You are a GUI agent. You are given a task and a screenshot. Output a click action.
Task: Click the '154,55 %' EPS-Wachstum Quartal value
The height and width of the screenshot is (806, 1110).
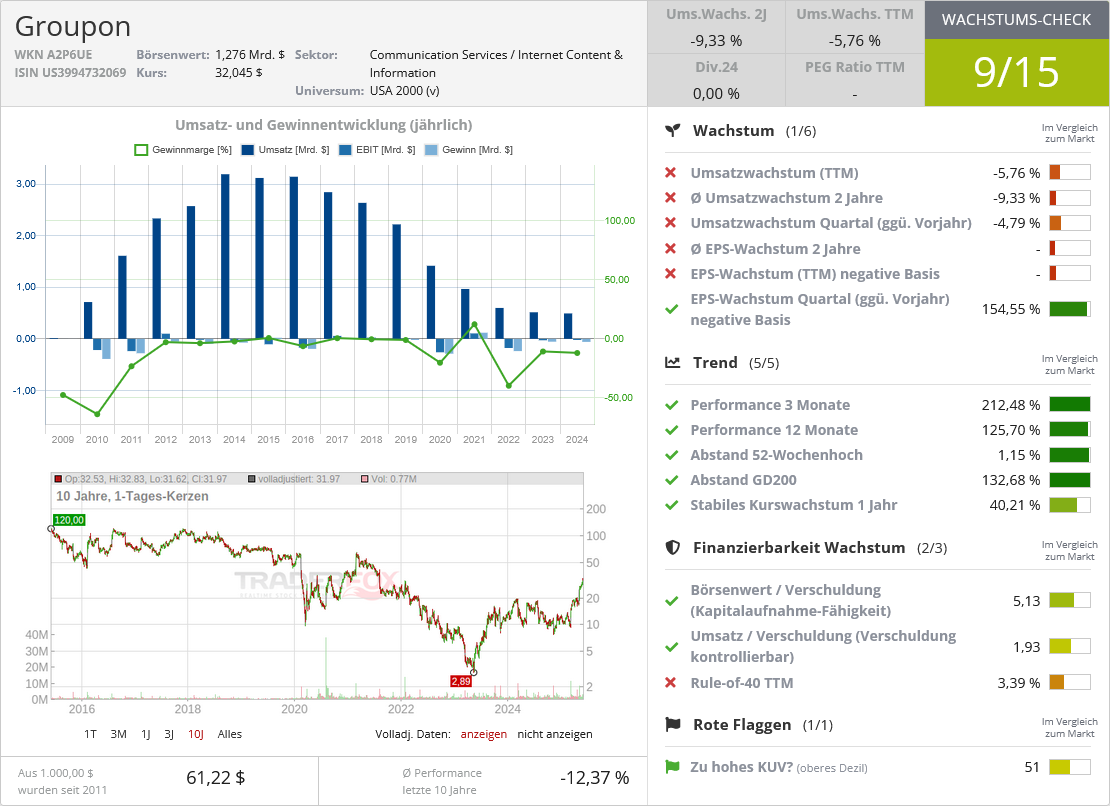pyautogui.click(x=1010, y=309)
